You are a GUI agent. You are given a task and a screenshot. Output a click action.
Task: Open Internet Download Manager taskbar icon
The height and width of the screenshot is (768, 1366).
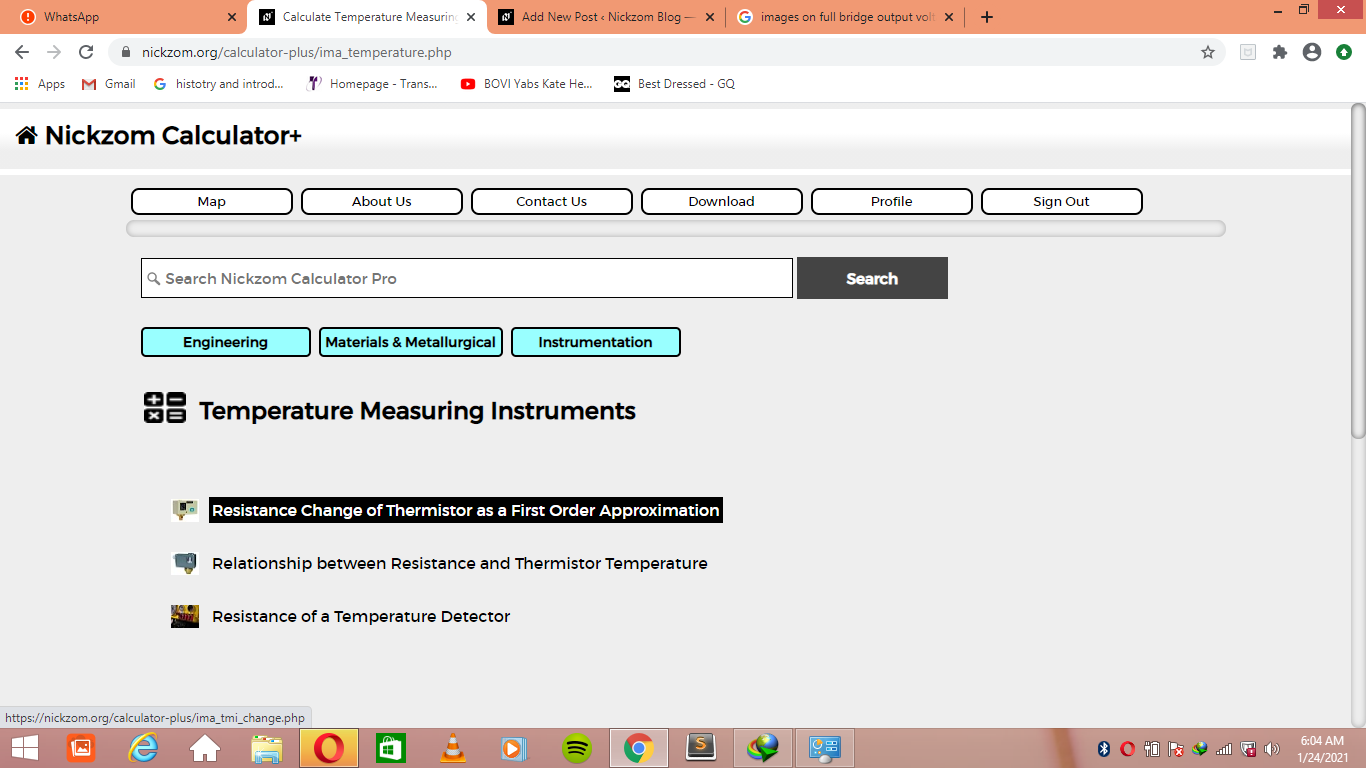click(763, 748)
